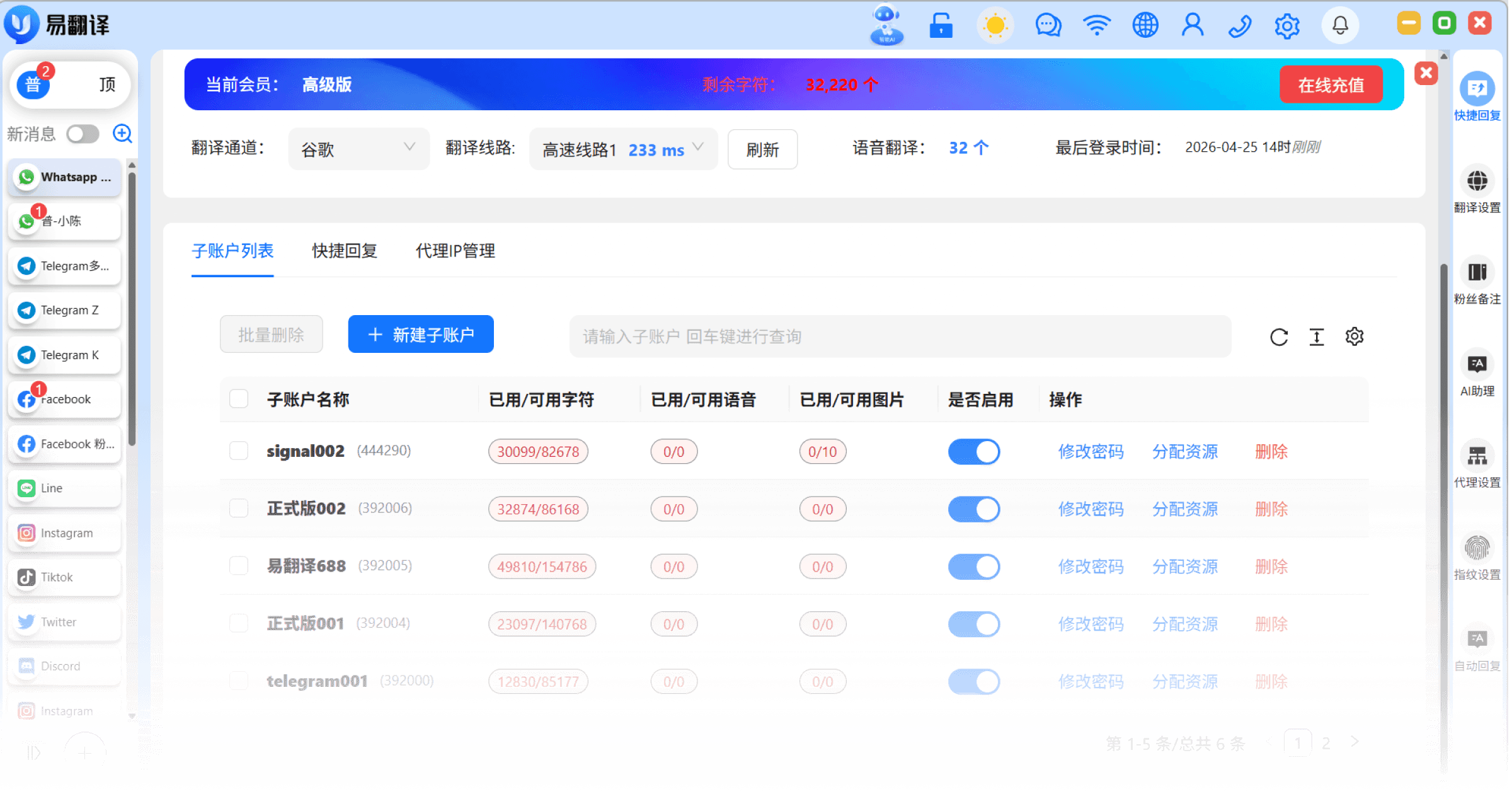Click 分配资源 for 正式版002
Screen dimensions: 1512x794
point(1184,509)
